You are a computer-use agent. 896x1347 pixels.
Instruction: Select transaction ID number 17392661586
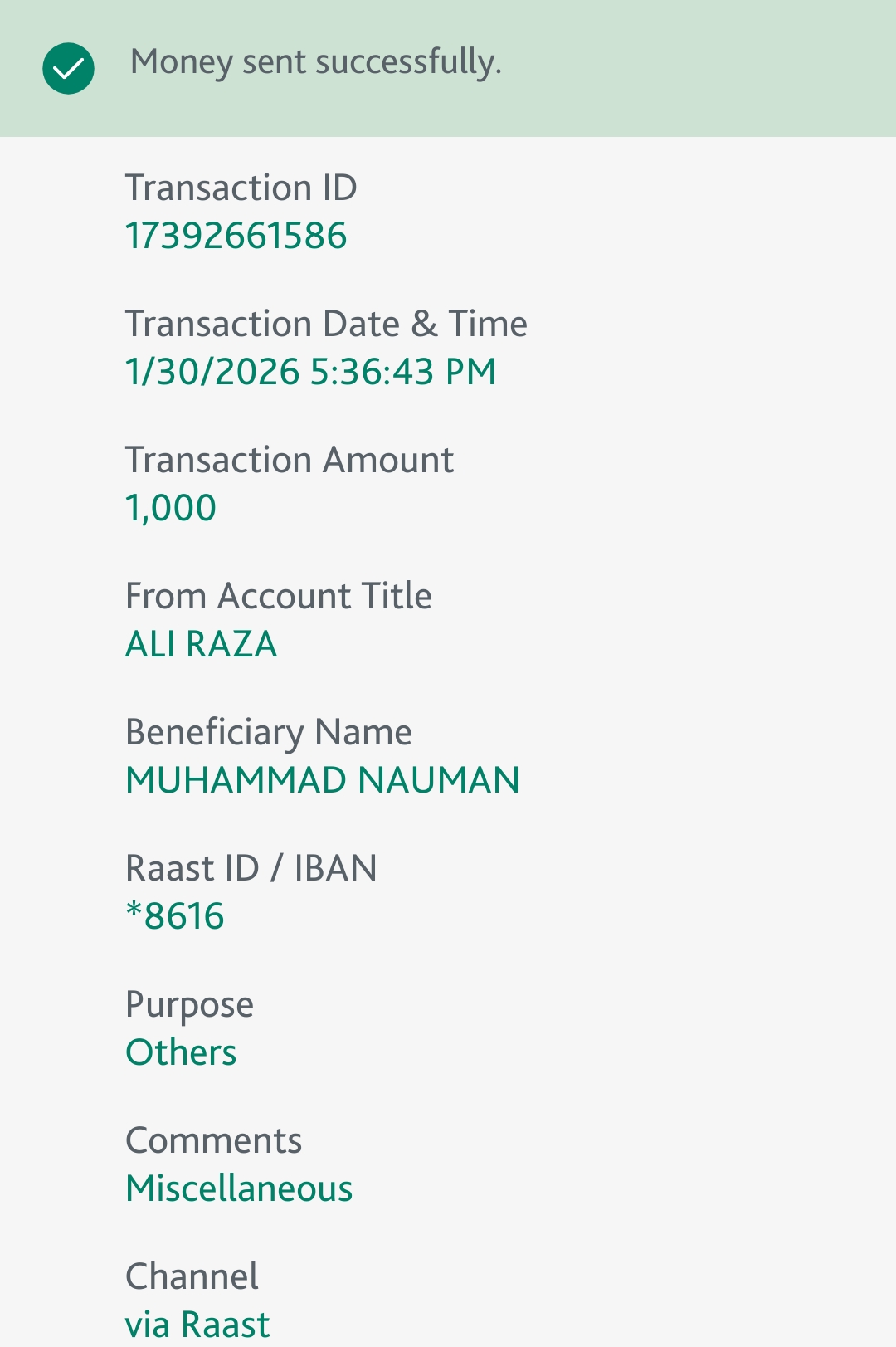(236, 236)
